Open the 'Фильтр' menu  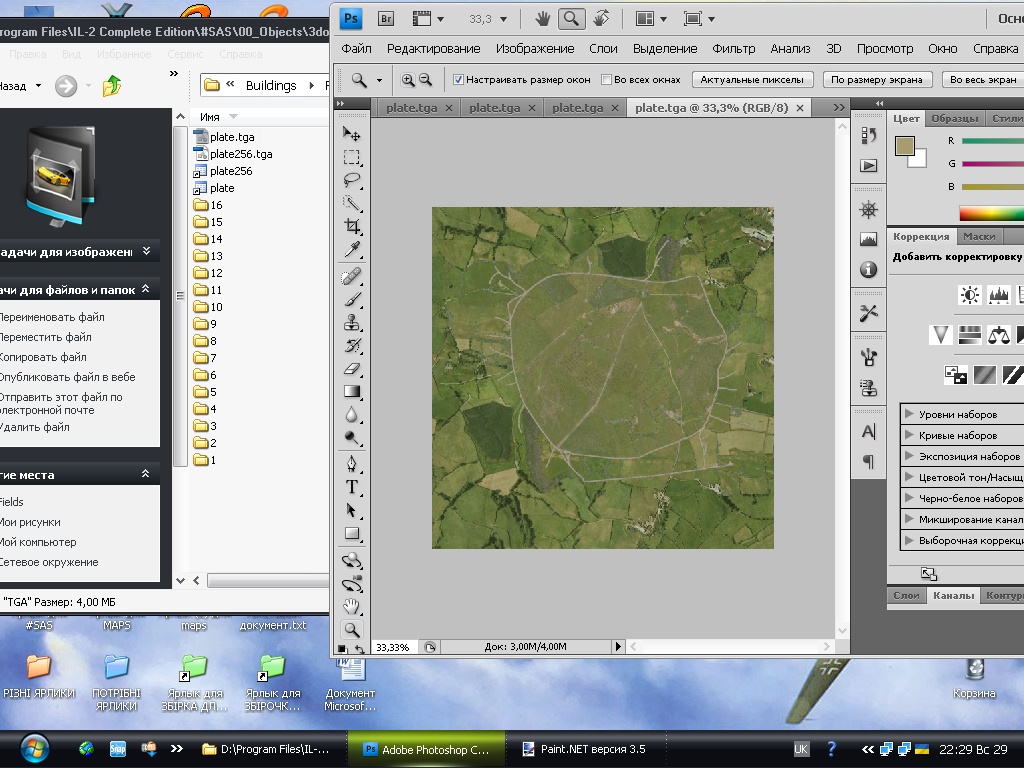pyautogui.click(x=733, y=48)
